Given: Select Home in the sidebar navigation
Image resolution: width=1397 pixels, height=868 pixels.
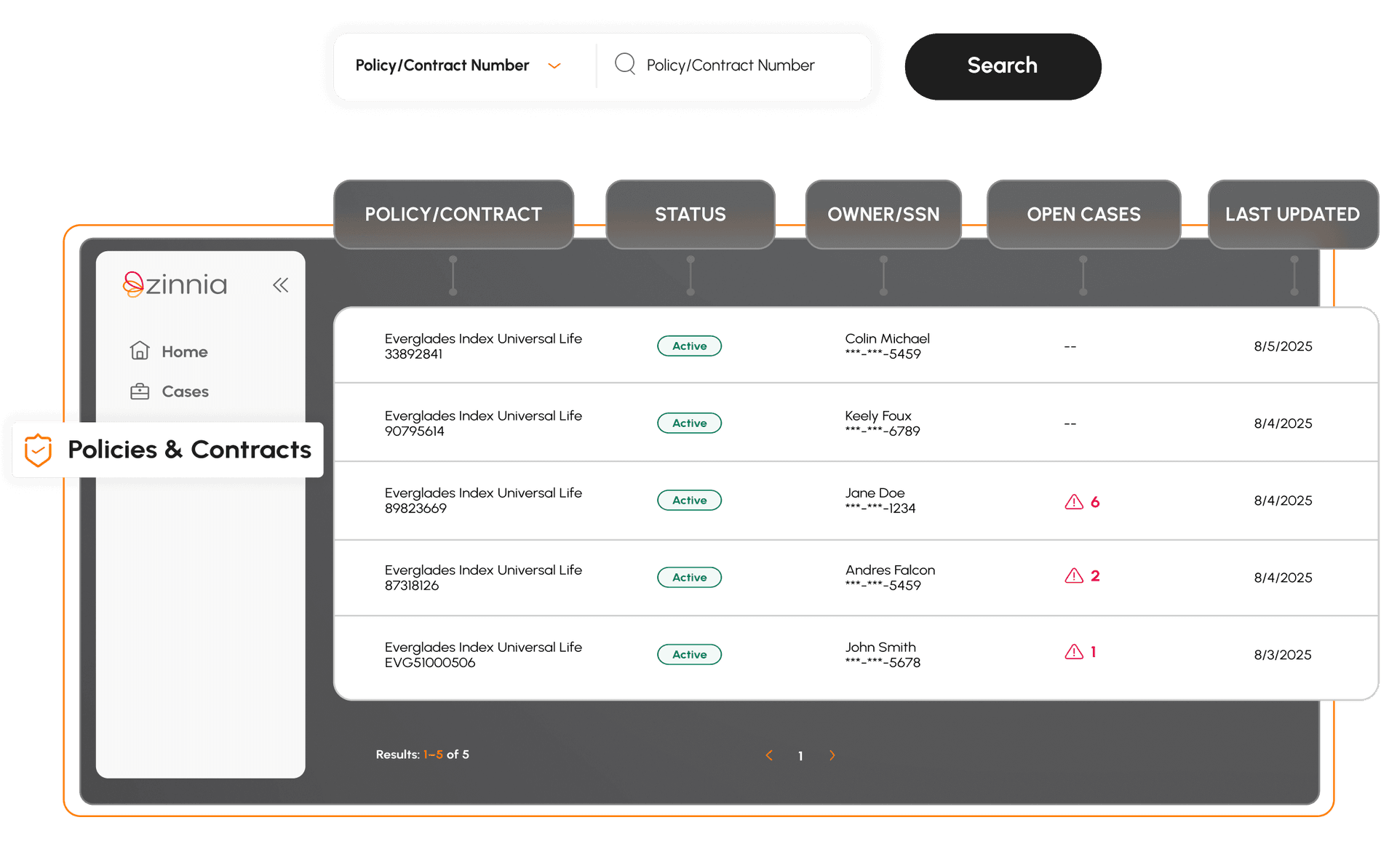Looking at the screenshot, I should pyautogui.click(x=183, y=351).
